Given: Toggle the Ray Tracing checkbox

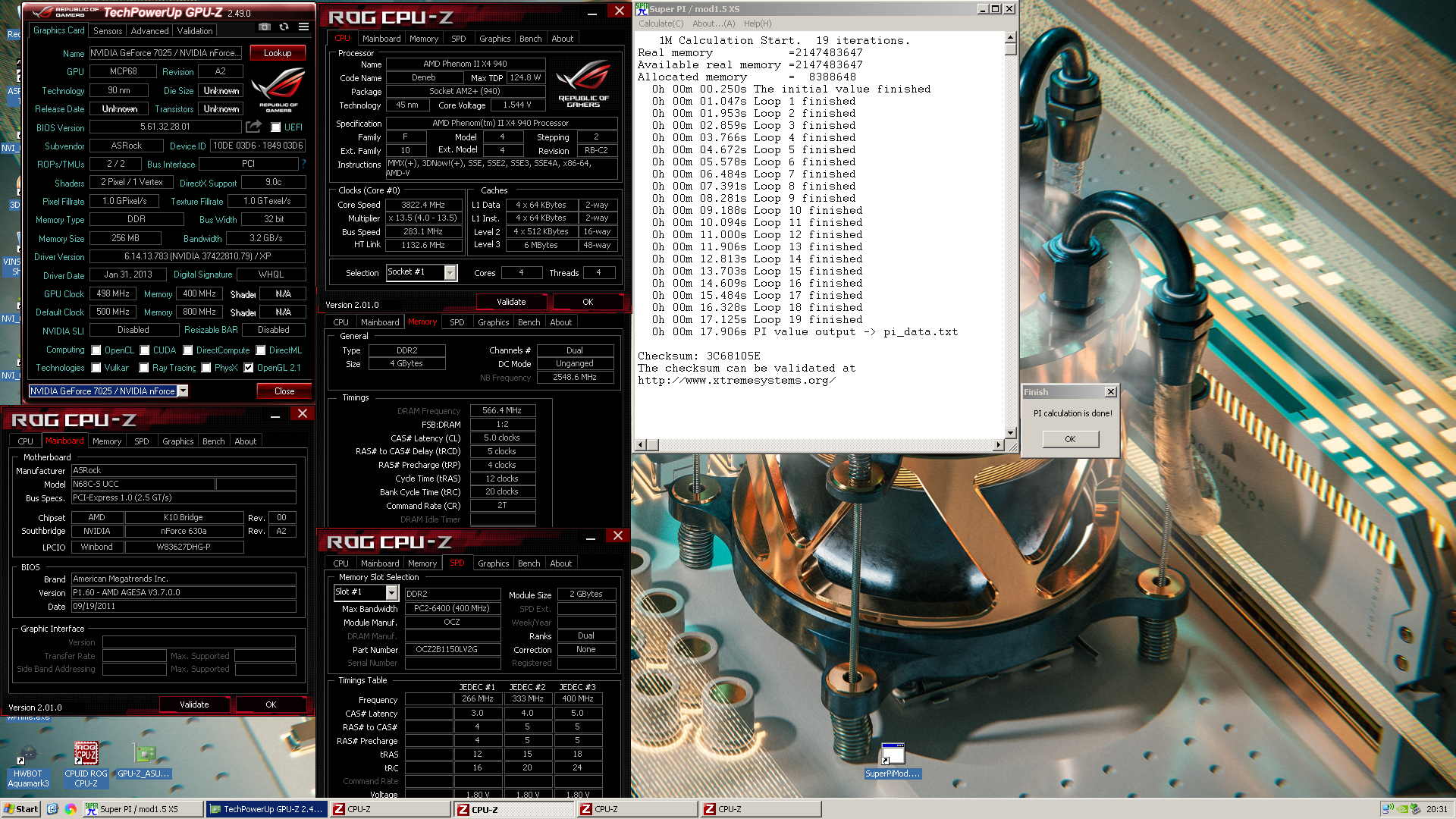Looking at the screenshot, I should tap(144, 368).
